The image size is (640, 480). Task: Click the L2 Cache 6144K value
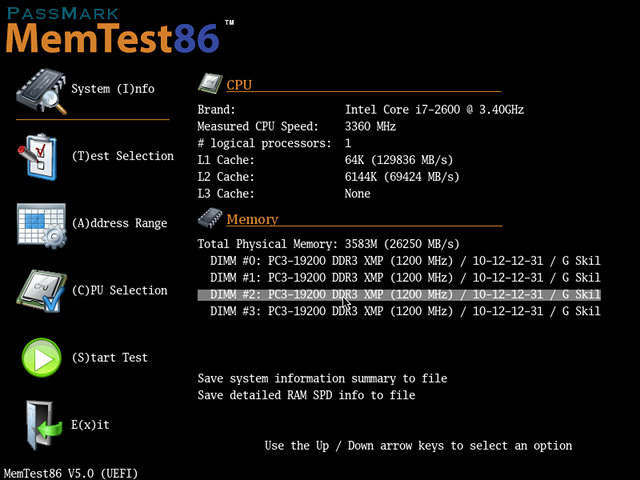click(x=402, y=177)
